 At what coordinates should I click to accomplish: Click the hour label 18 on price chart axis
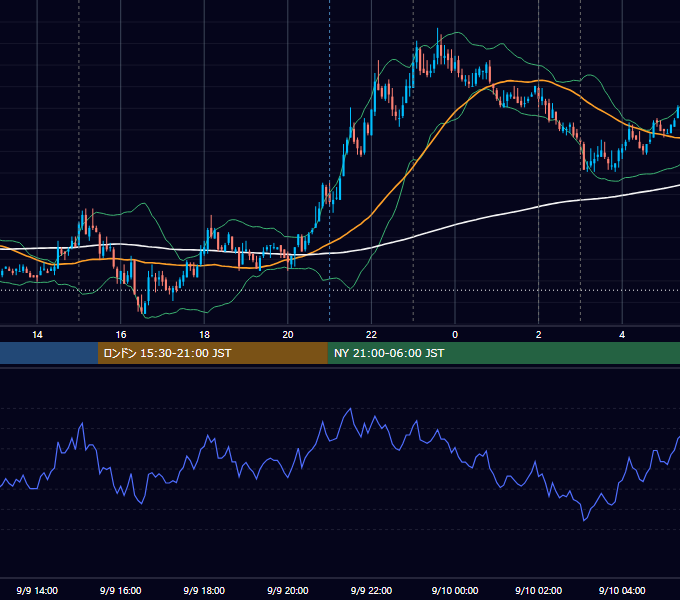click(204, 335)
